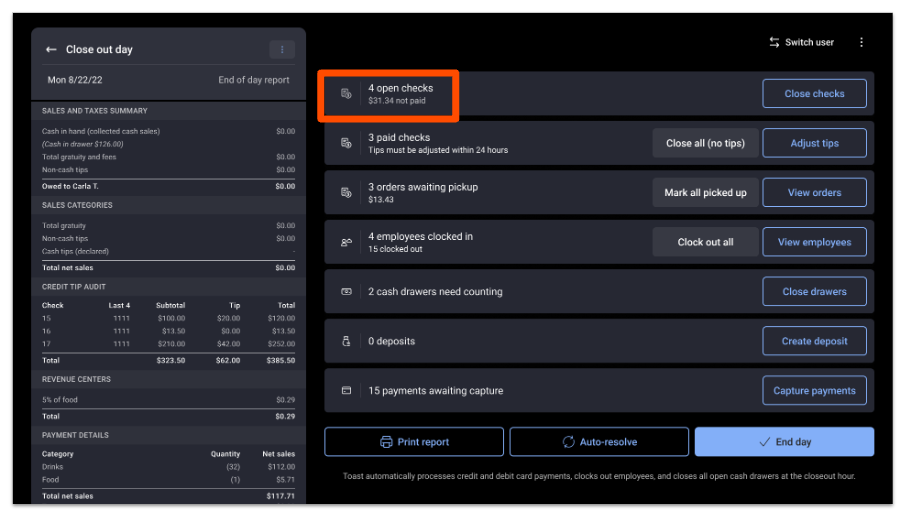Click the End day button
The image size is (901, 515).
[784, 442]
